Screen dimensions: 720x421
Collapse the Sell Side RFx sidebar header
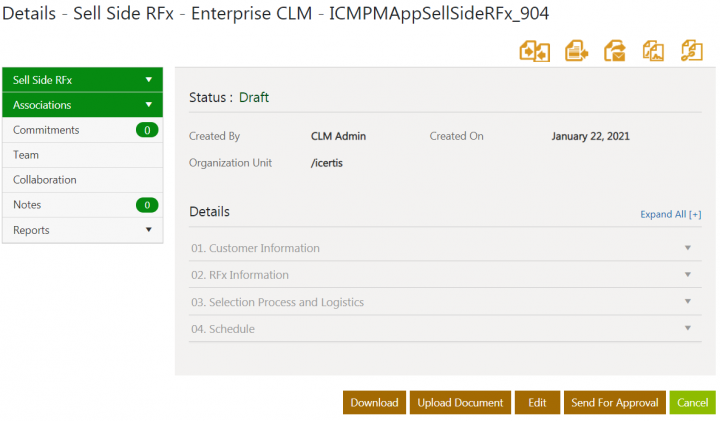coord(148,79)
